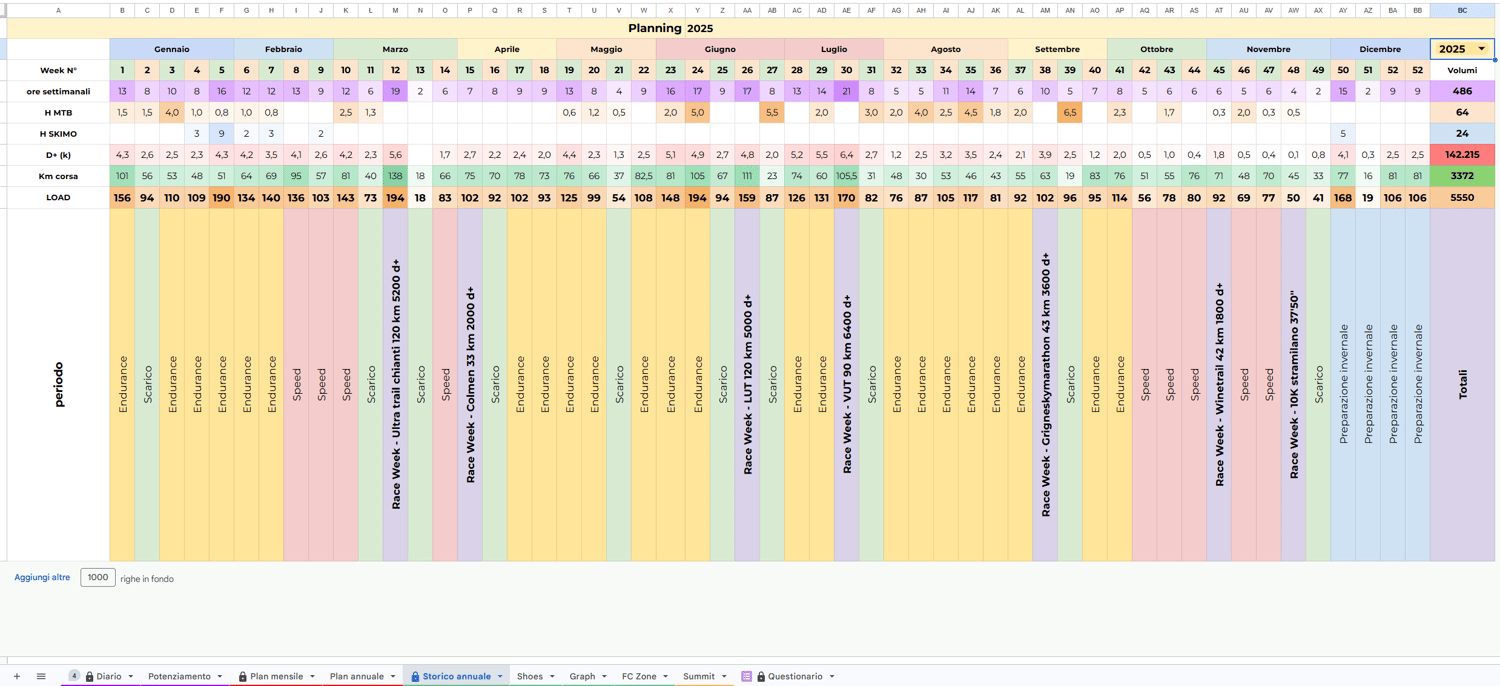Click the lock icon on Plan mensile tab
Image resolution: width=1500 pixels, height=686 pixels.
(x=243, y=677)
